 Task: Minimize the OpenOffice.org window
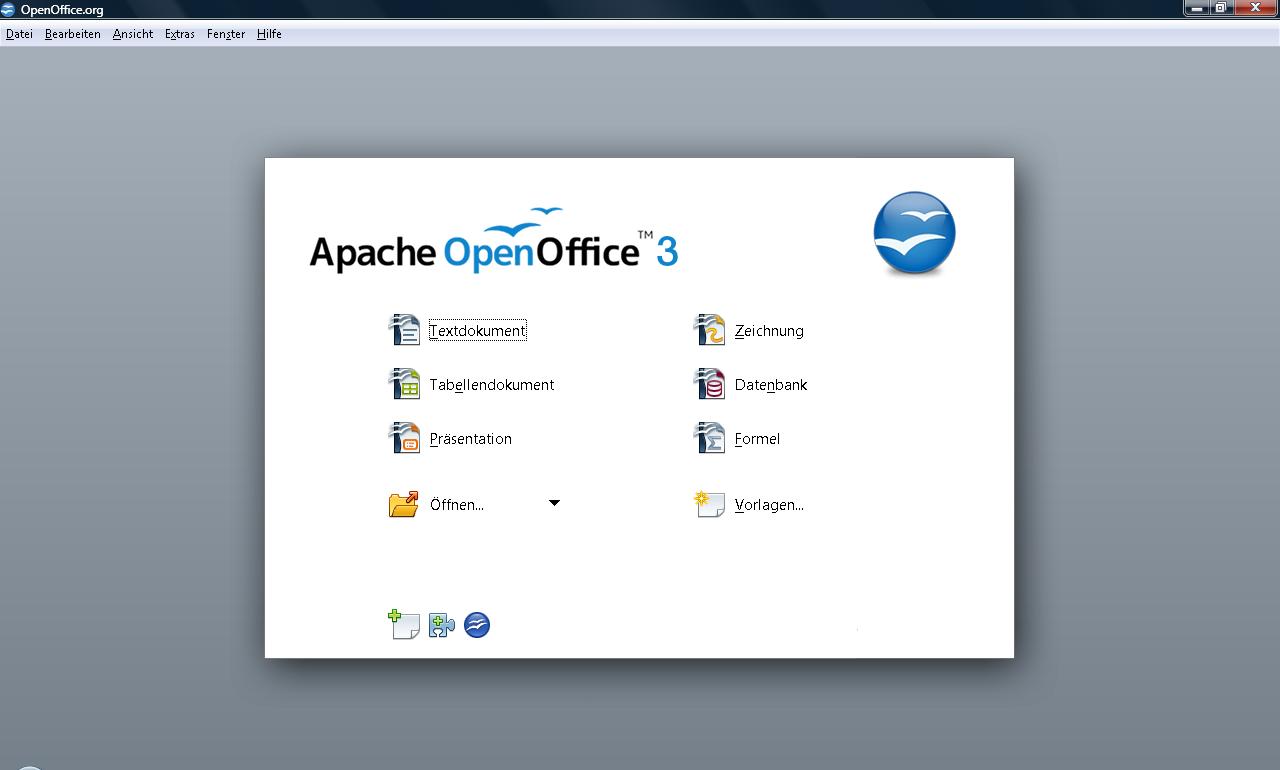pyautogui.click(x=1197, y=8)
